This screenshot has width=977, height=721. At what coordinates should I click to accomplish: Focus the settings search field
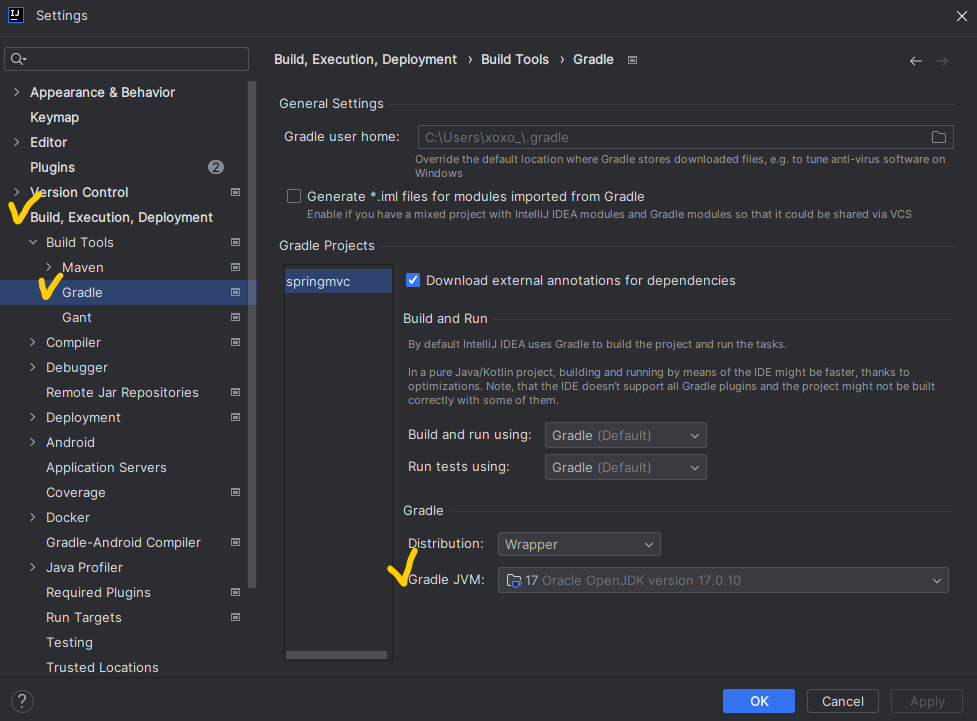point(126,59)
